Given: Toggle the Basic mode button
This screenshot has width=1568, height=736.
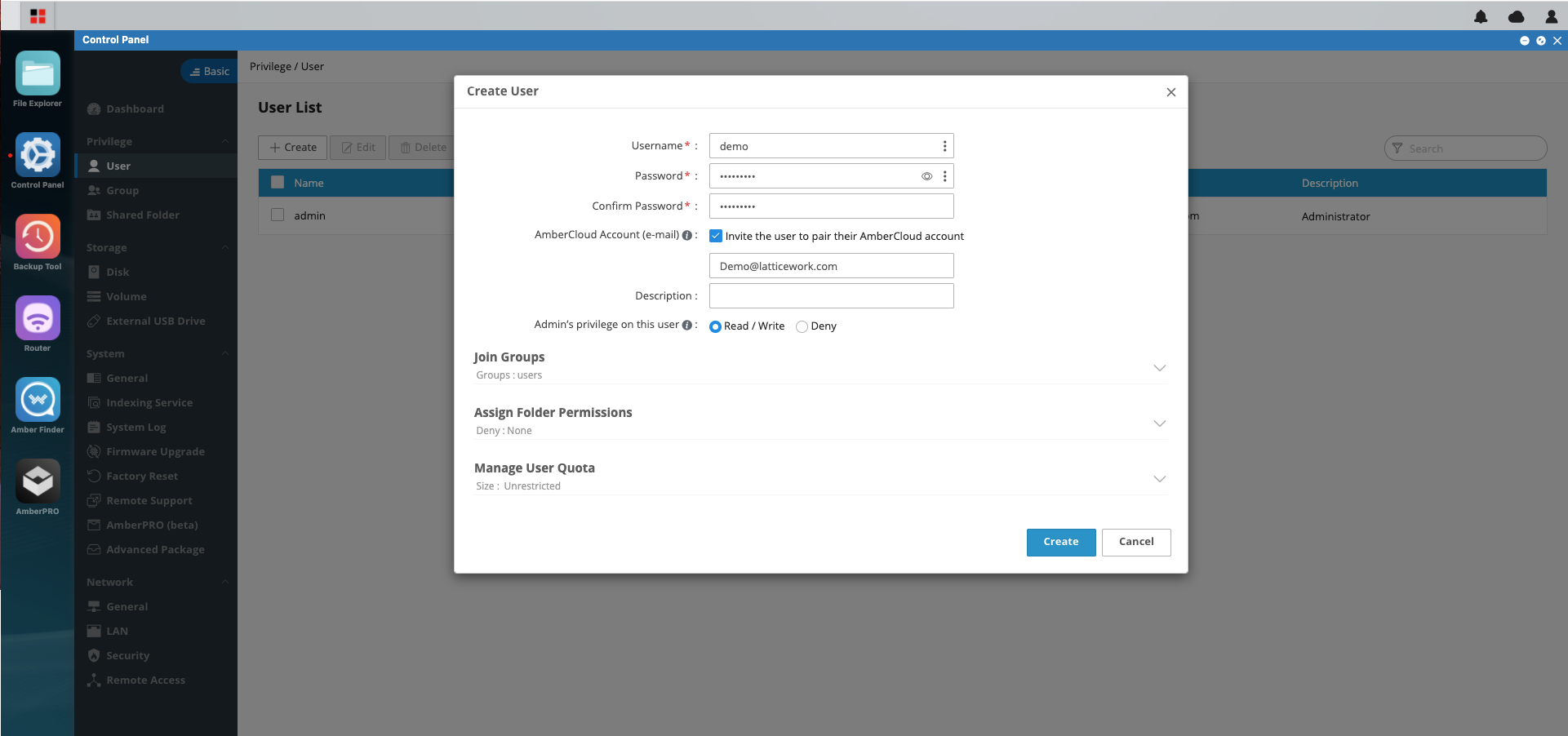Looking at the screenshot, I should pyautogui.click(x=210, y=72).
